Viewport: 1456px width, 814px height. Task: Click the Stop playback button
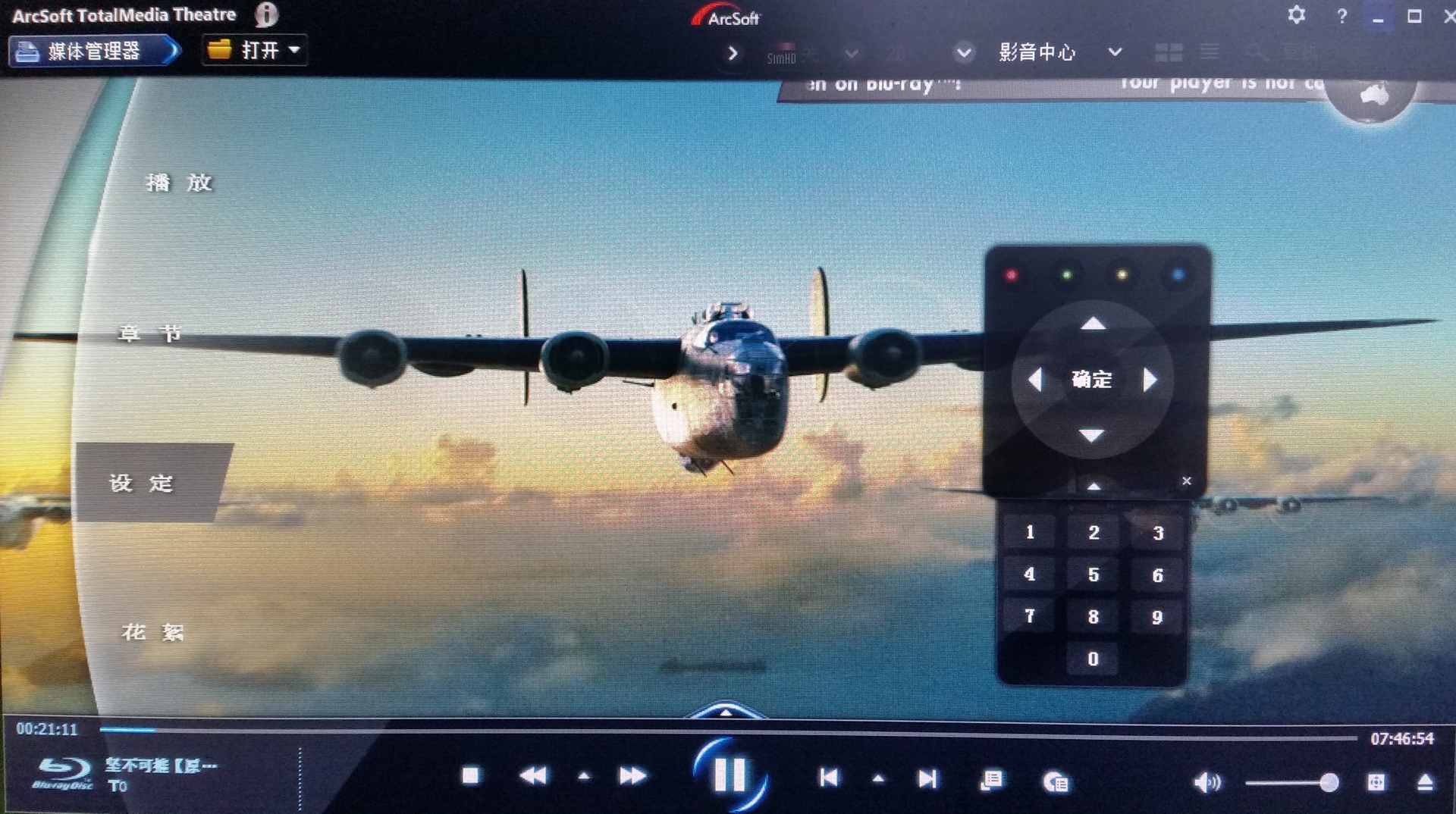pyautogui.click(x=470, y=775)
